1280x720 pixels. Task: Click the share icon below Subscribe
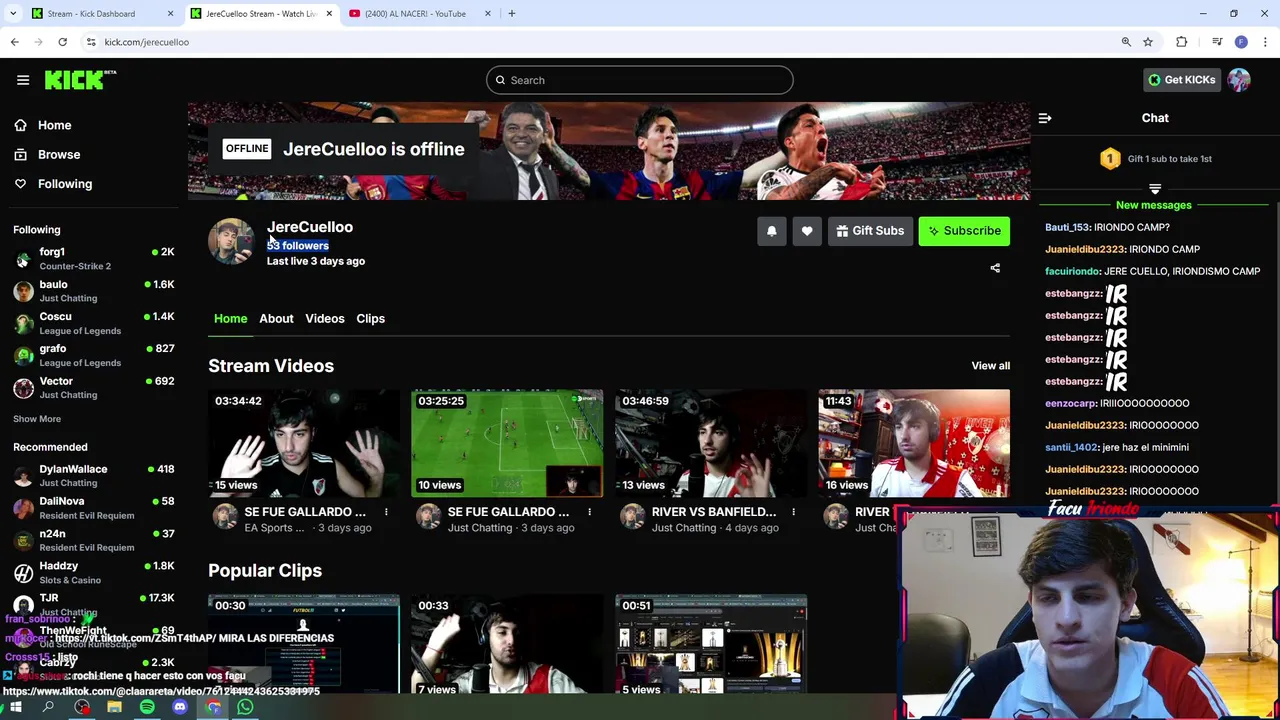tap(995, 268)
